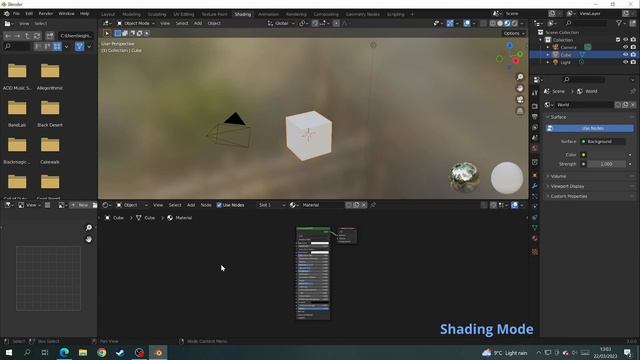Click the Use Nodes button in World properties
640x360 pixels.
tap(590, 128)
